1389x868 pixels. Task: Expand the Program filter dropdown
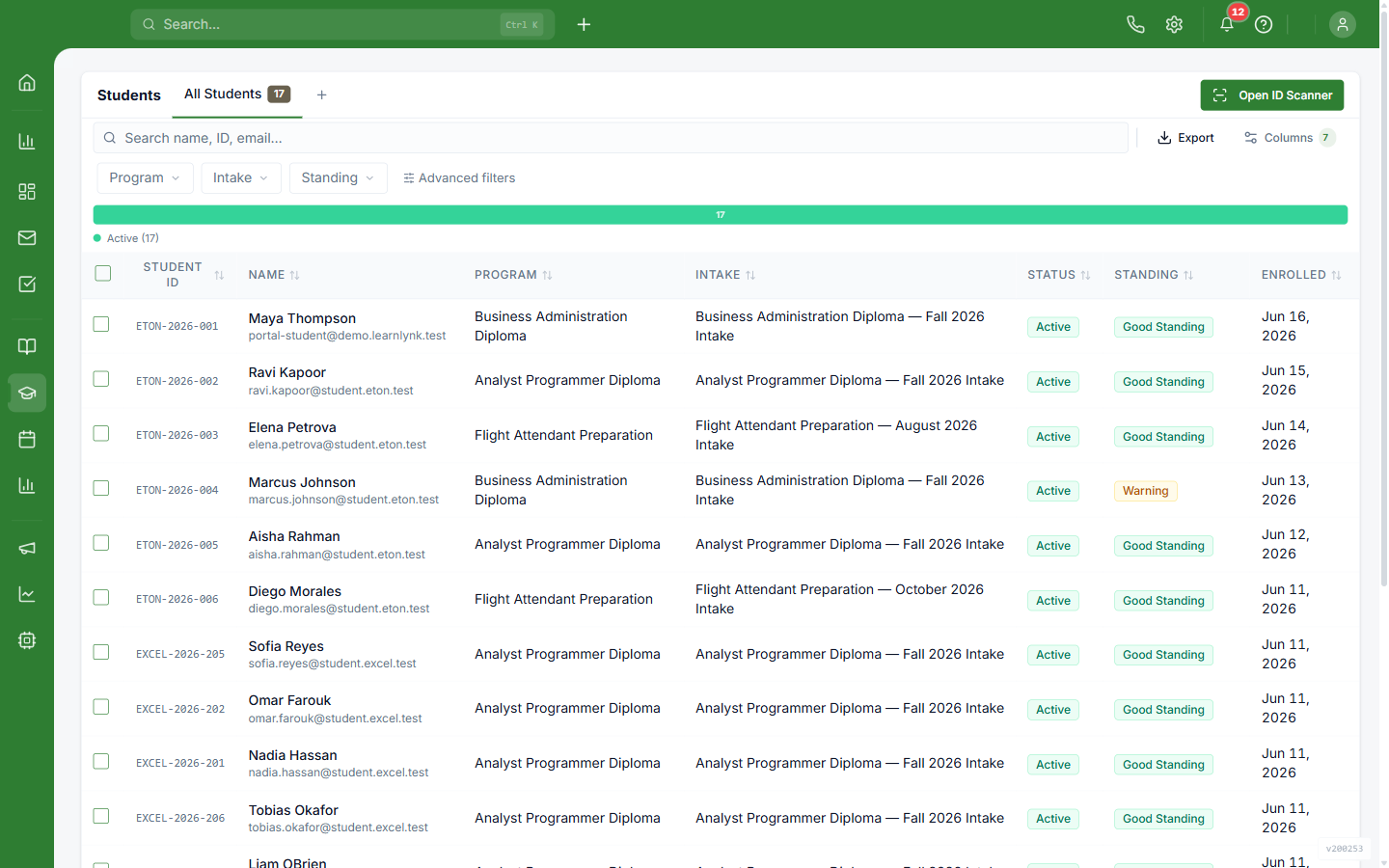[145, 177]
